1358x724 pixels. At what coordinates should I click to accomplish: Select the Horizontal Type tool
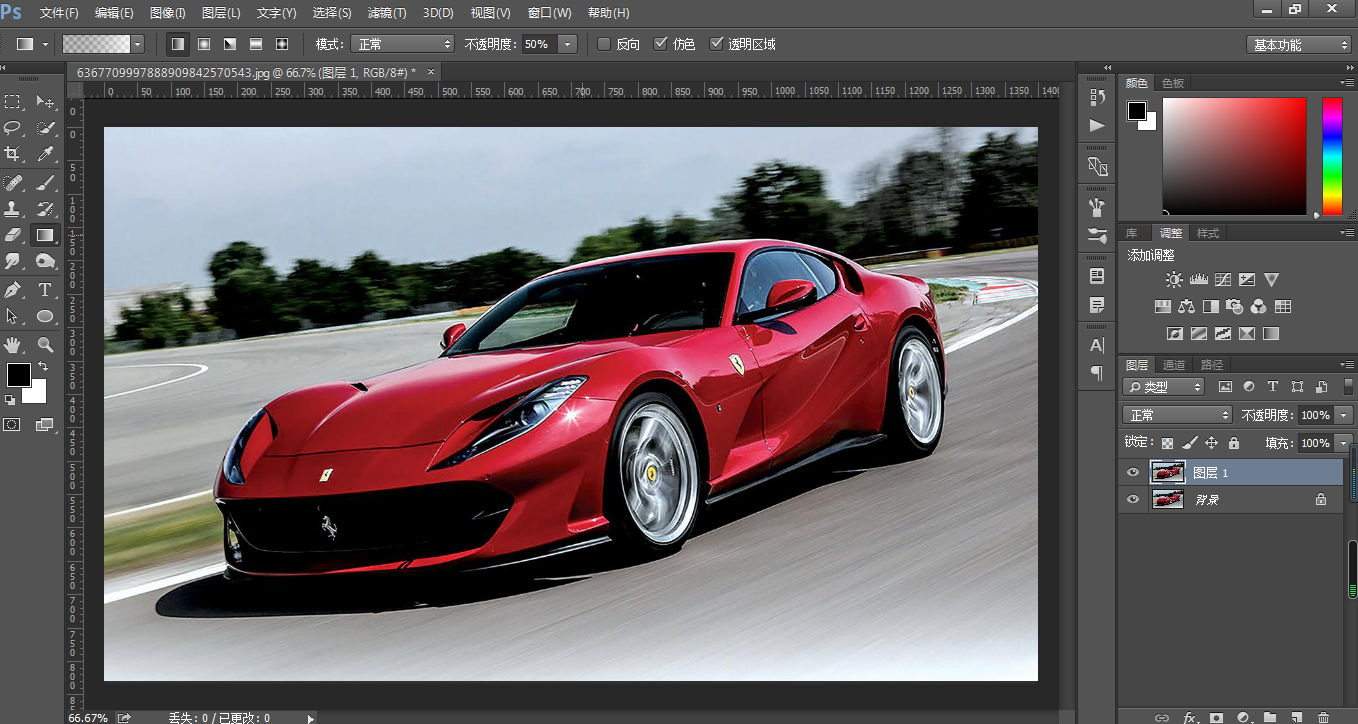click(x=45, y=290)
